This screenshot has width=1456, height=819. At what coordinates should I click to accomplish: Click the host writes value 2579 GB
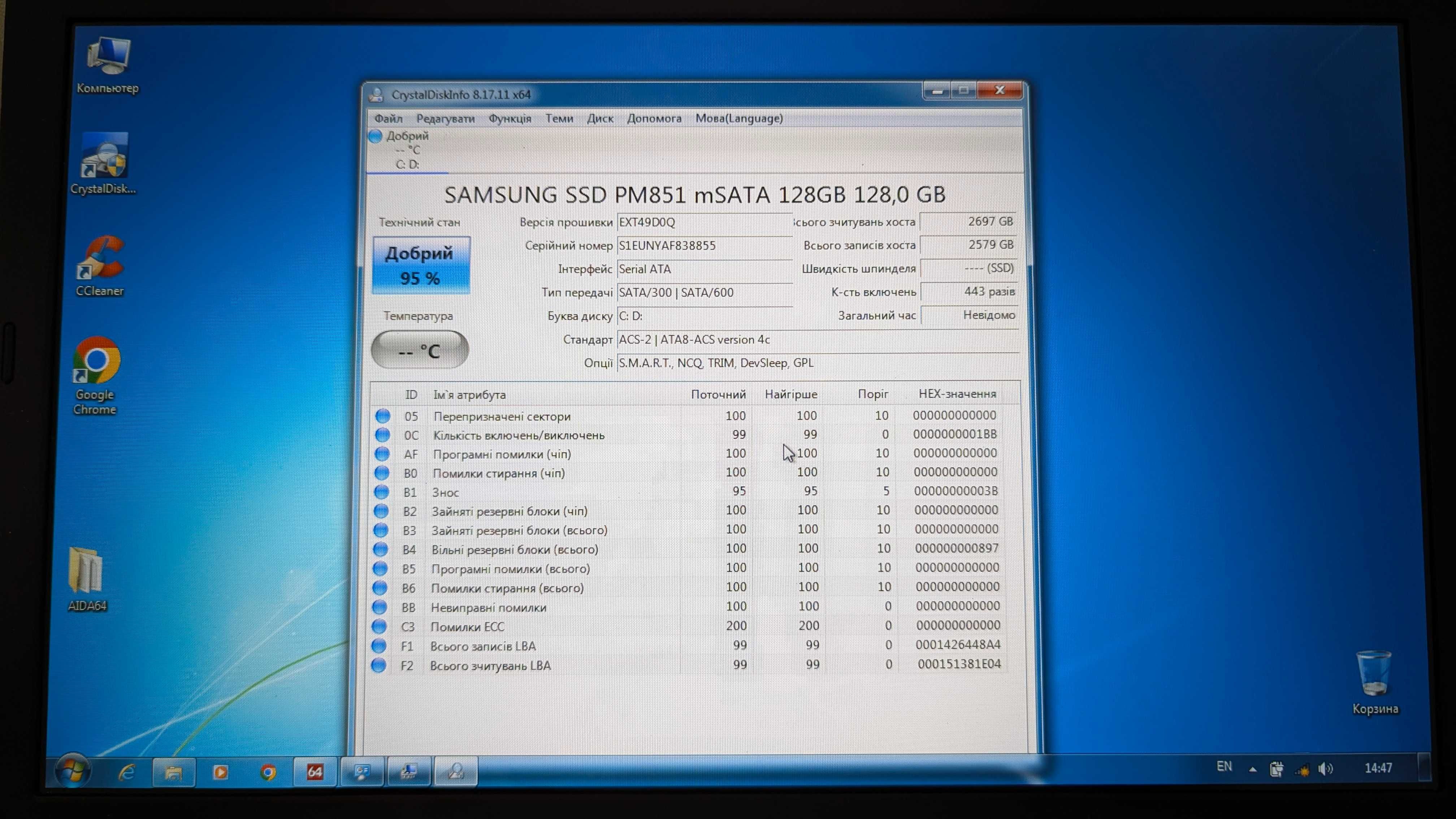point(968,244)
